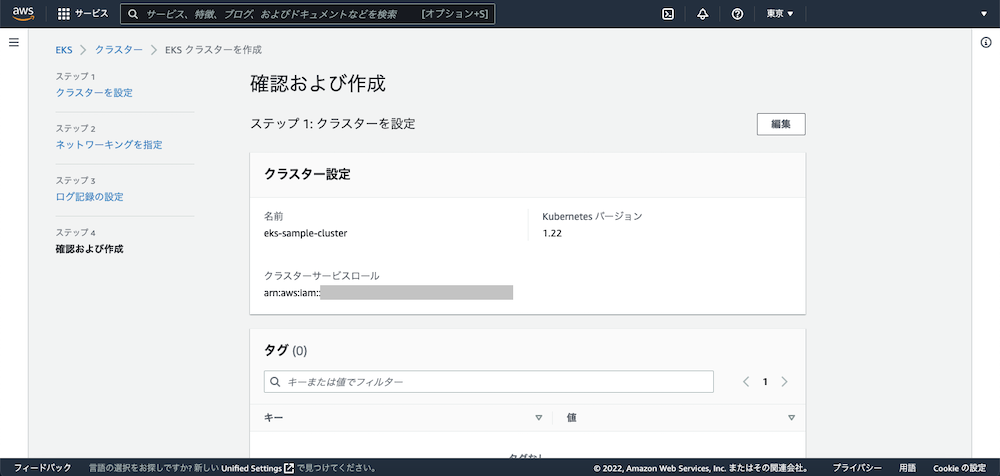This screenshot has width=1000, height=476.
Task: Toggle the hamburger side navigation menu
Action: click(x=14, y=42)
